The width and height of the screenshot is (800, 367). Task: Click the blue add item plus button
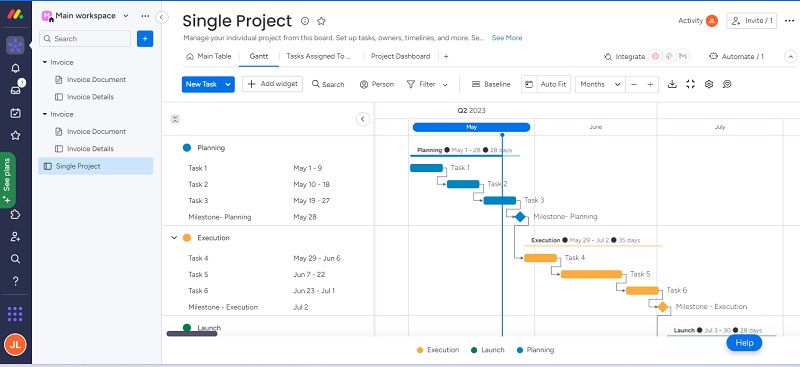(x=145, y=38)
